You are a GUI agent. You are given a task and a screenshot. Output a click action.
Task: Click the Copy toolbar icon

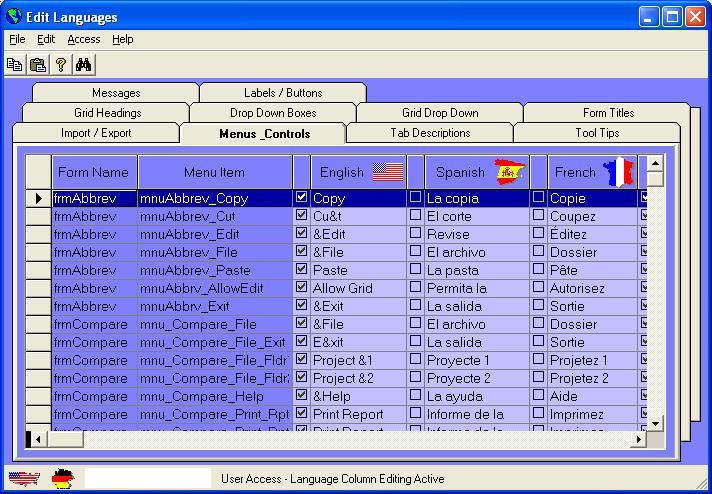coord(15,65)
